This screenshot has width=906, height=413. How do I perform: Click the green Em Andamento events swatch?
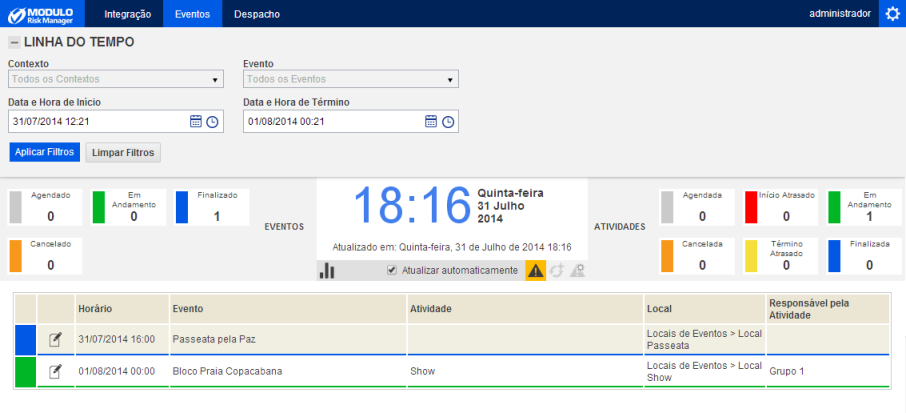[99, 207]
